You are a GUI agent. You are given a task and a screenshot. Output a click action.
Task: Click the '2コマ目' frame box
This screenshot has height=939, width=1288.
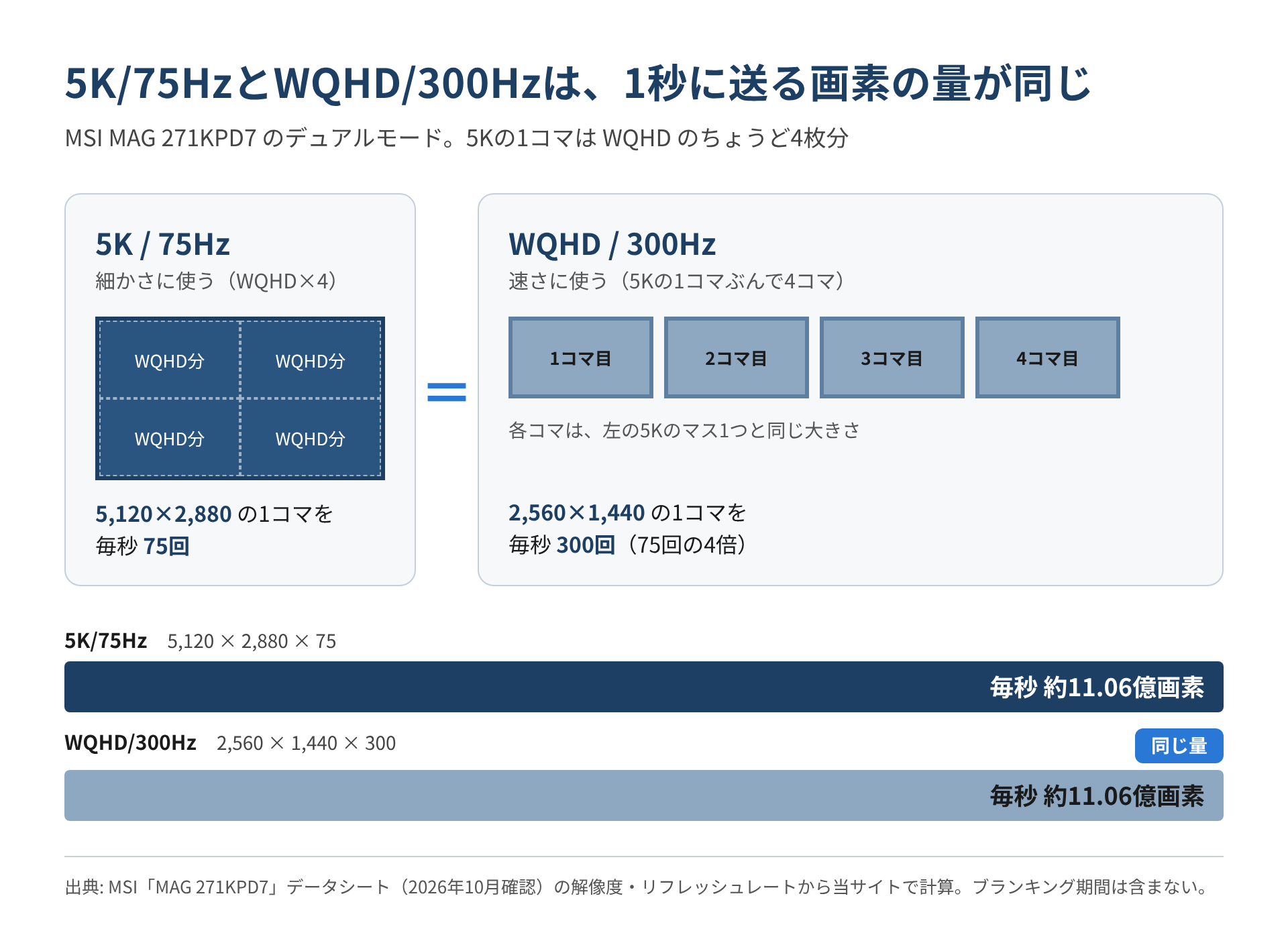[x=737, y=357]
